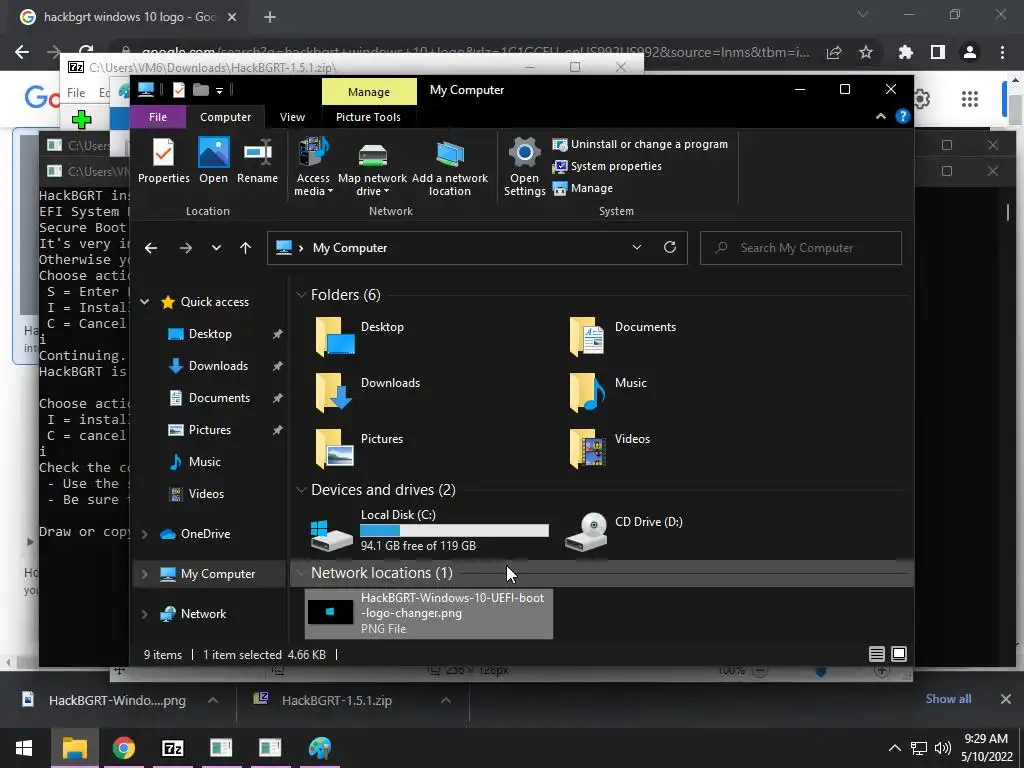The image size is (1024, 768).
Task: Switch to the File tab
Action: [157, 117]
